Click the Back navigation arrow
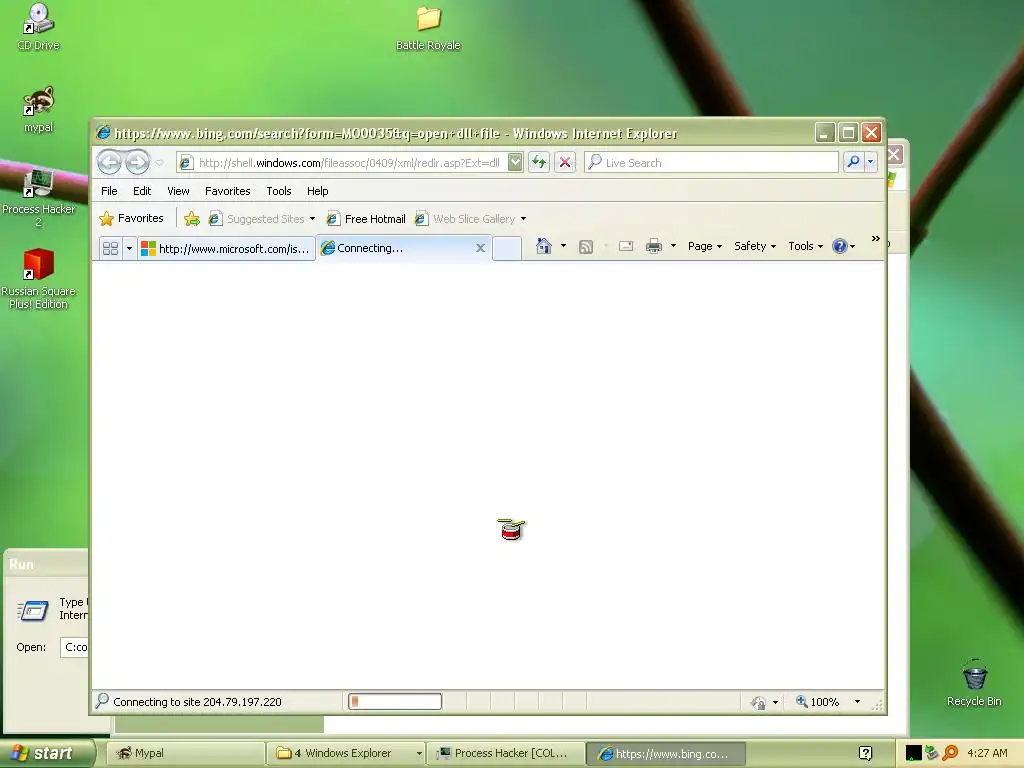 tap(109, 162)
